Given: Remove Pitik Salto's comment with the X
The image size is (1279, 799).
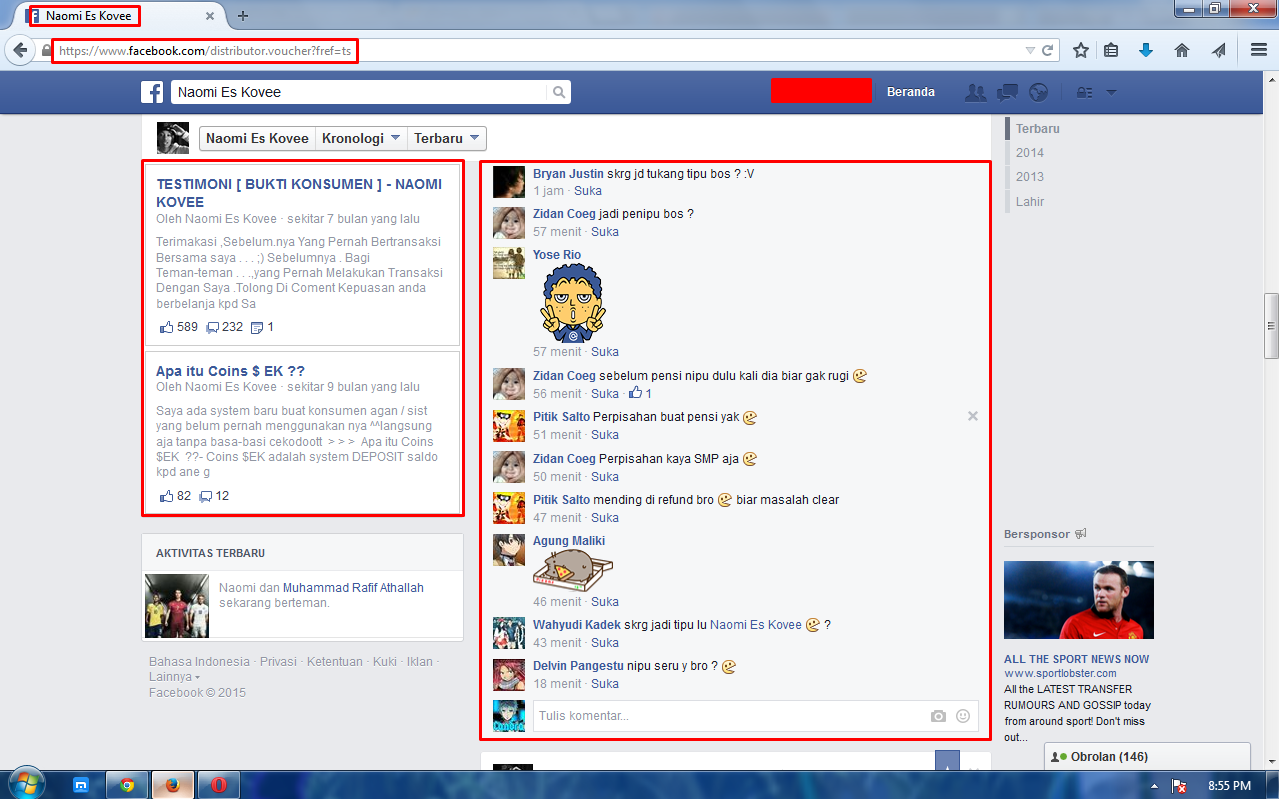Looking at the screenshot, I should coord(973,416).
